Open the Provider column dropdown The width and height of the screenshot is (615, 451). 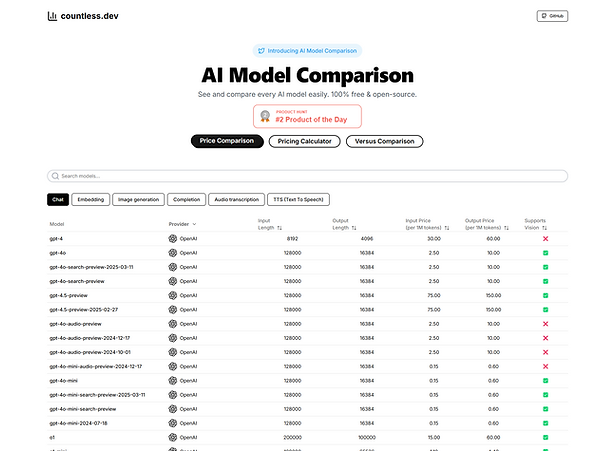(x=182, y=224)
